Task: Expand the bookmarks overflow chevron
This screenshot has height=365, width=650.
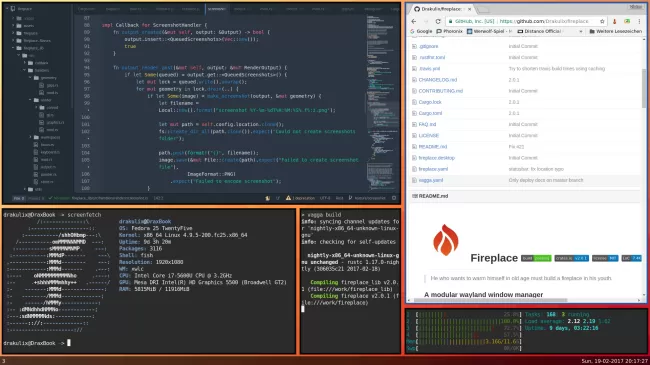Action: click(580, 32)
